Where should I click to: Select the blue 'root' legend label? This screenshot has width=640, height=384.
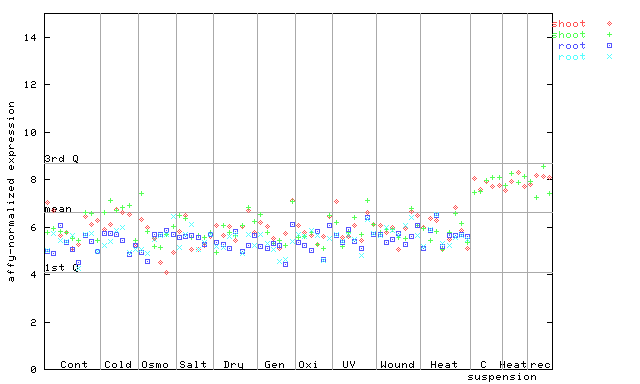(572, 46)
